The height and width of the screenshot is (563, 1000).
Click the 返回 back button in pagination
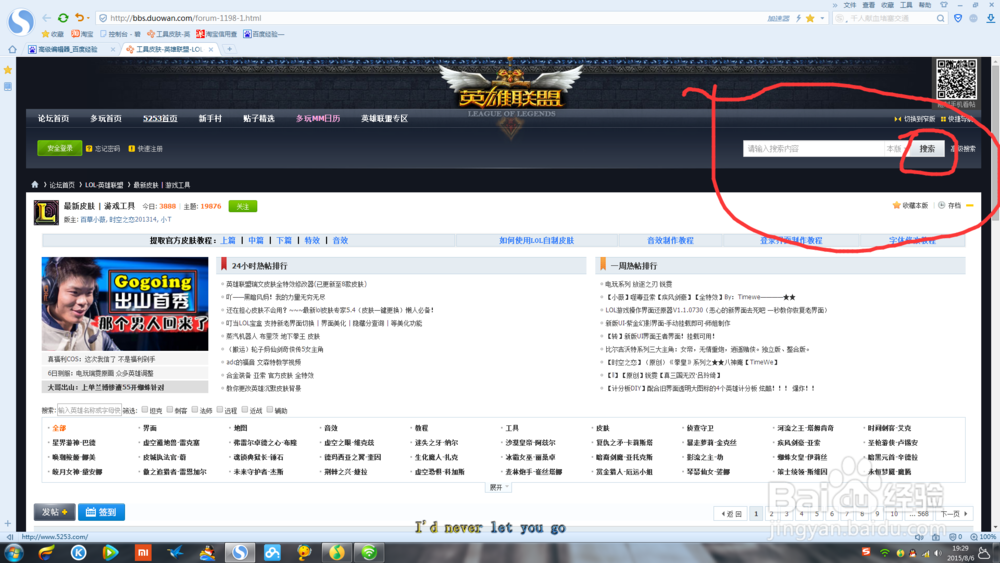(x=732, y=513)
